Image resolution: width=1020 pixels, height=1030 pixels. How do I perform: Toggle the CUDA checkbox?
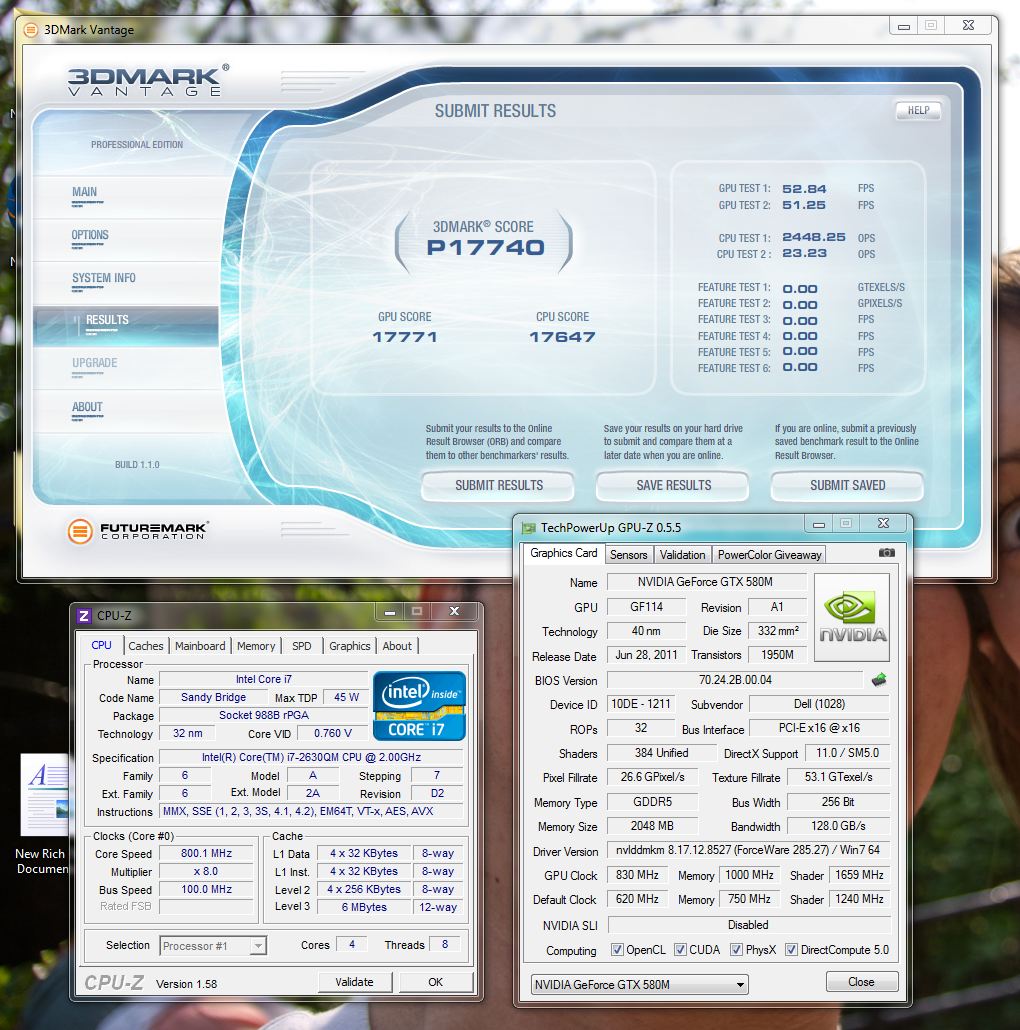coord(680,950)
